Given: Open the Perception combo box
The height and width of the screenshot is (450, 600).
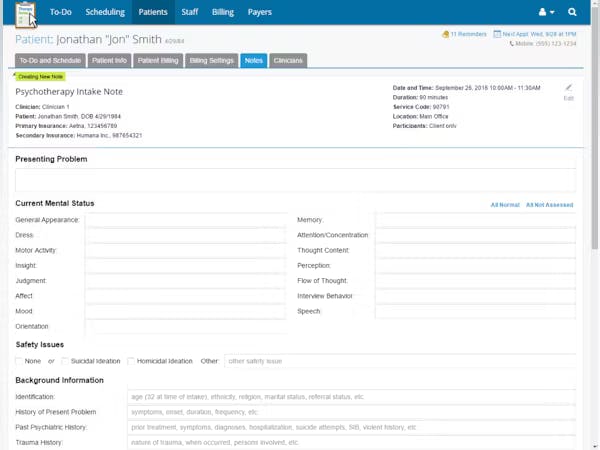Looking at the screenshot, I should pyautogui.click(x=475, y=266).
